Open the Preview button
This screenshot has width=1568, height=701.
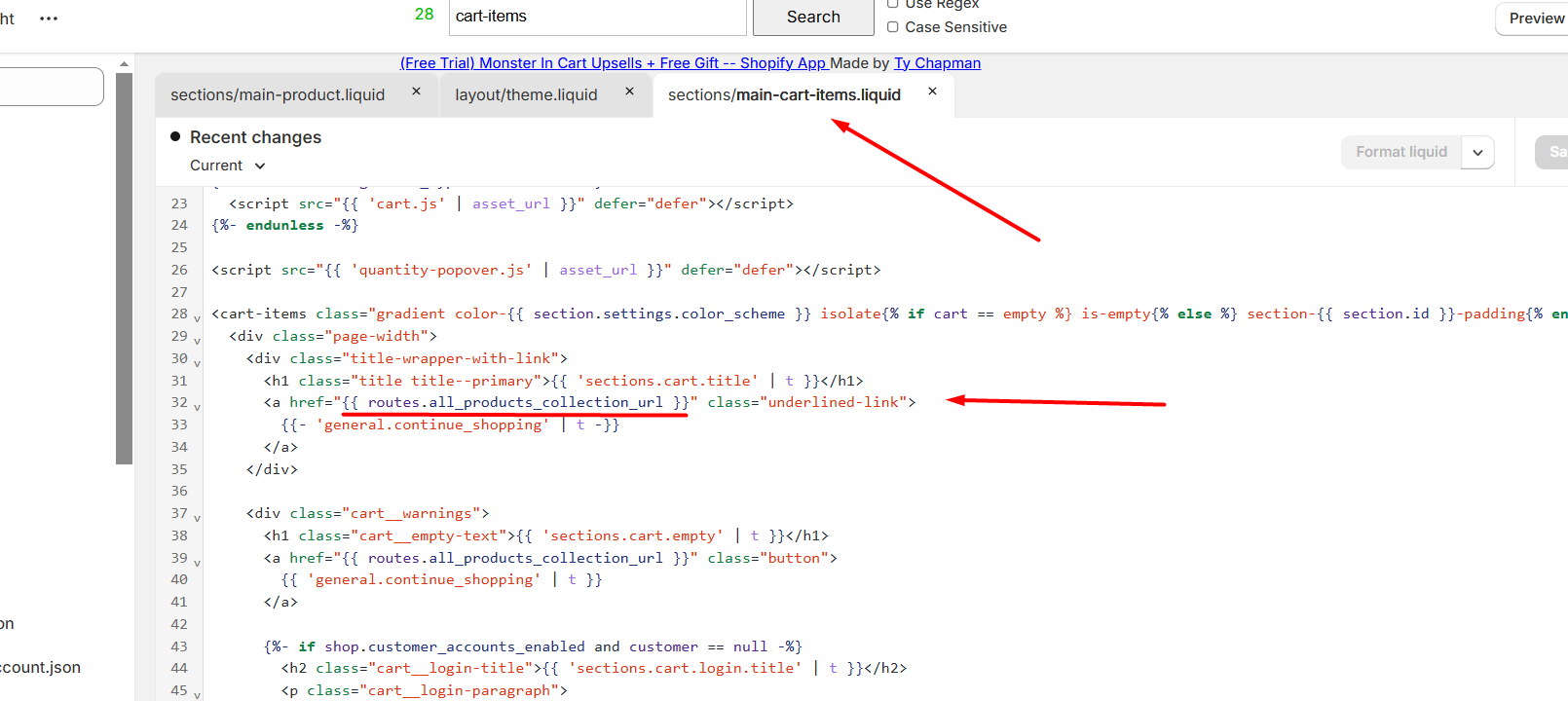(x=1536, y=18)
